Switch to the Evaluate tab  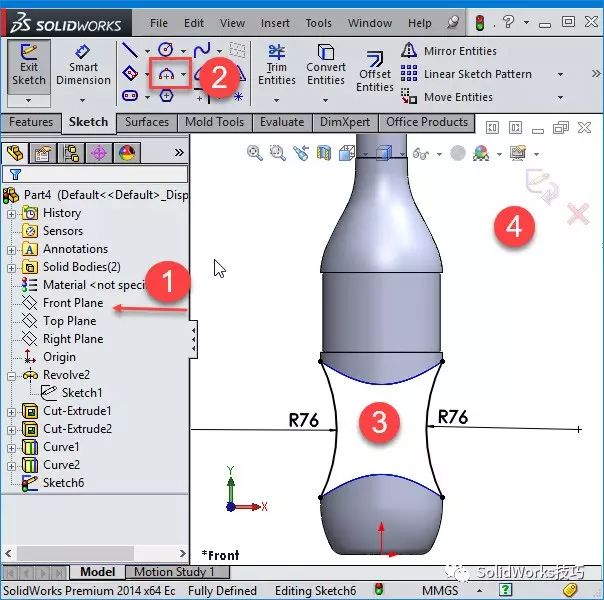pyautogui.click(x=282, y=122)
